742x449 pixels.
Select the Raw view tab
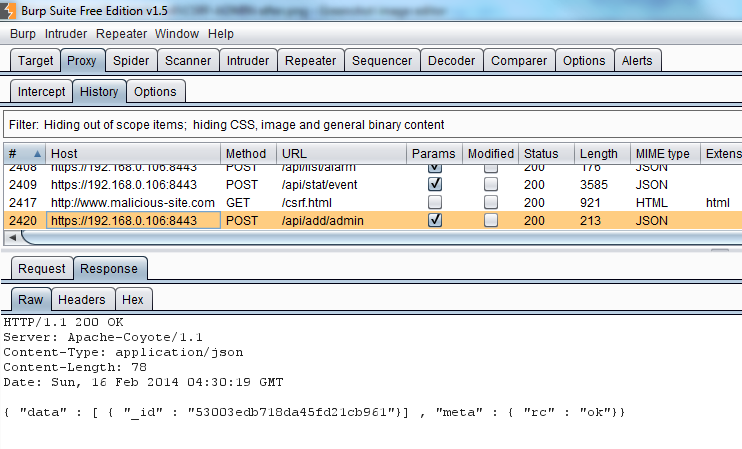pyautogui.click(x=31, y=299)
